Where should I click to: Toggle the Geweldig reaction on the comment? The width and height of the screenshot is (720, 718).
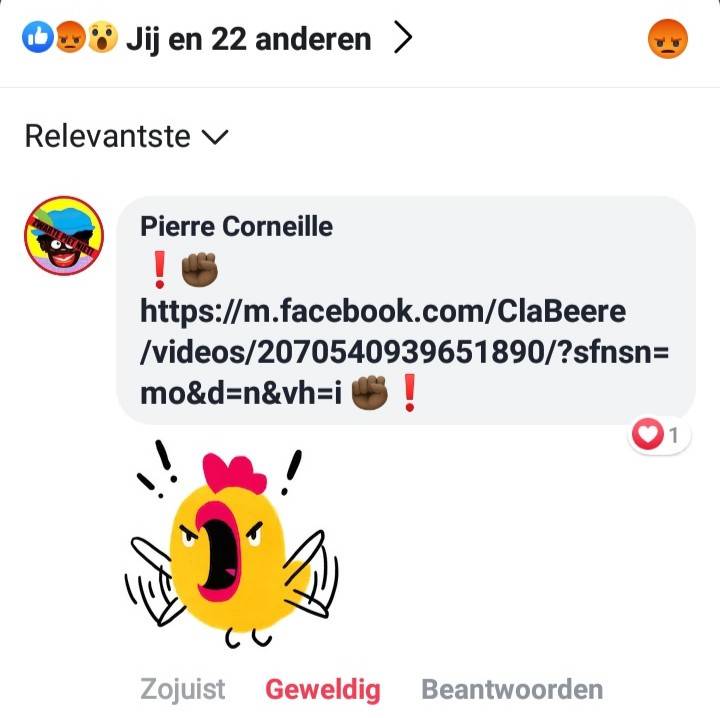(323, 690)
